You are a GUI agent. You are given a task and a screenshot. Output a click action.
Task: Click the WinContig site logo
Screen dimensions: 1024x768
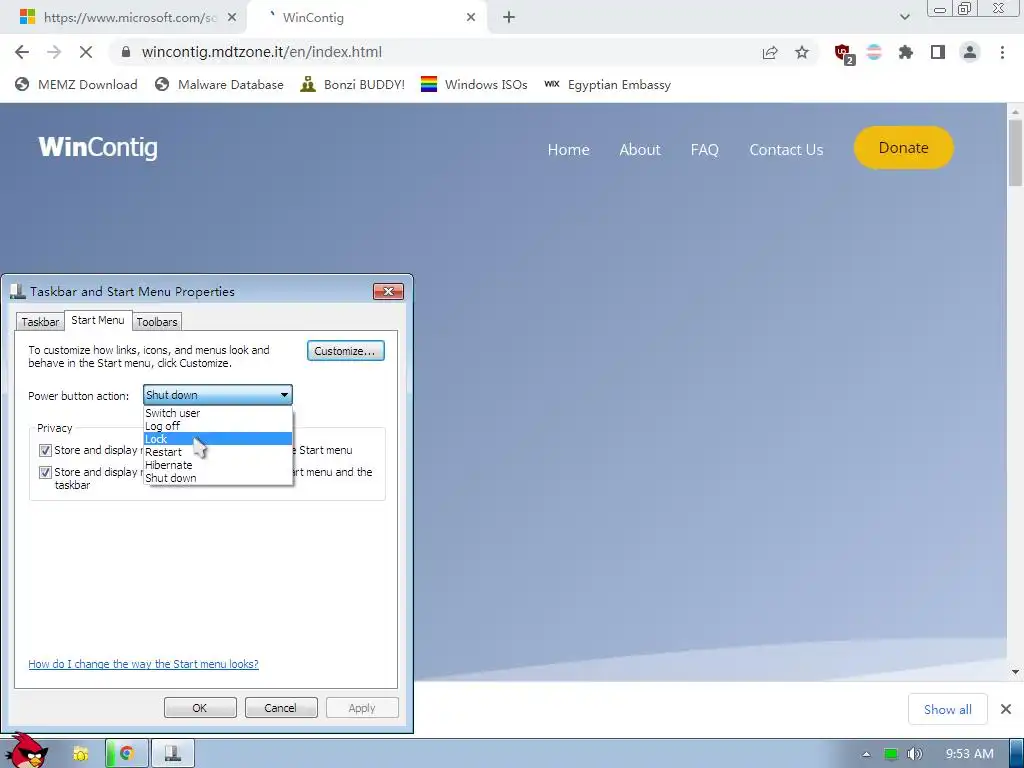coord(98,148)
